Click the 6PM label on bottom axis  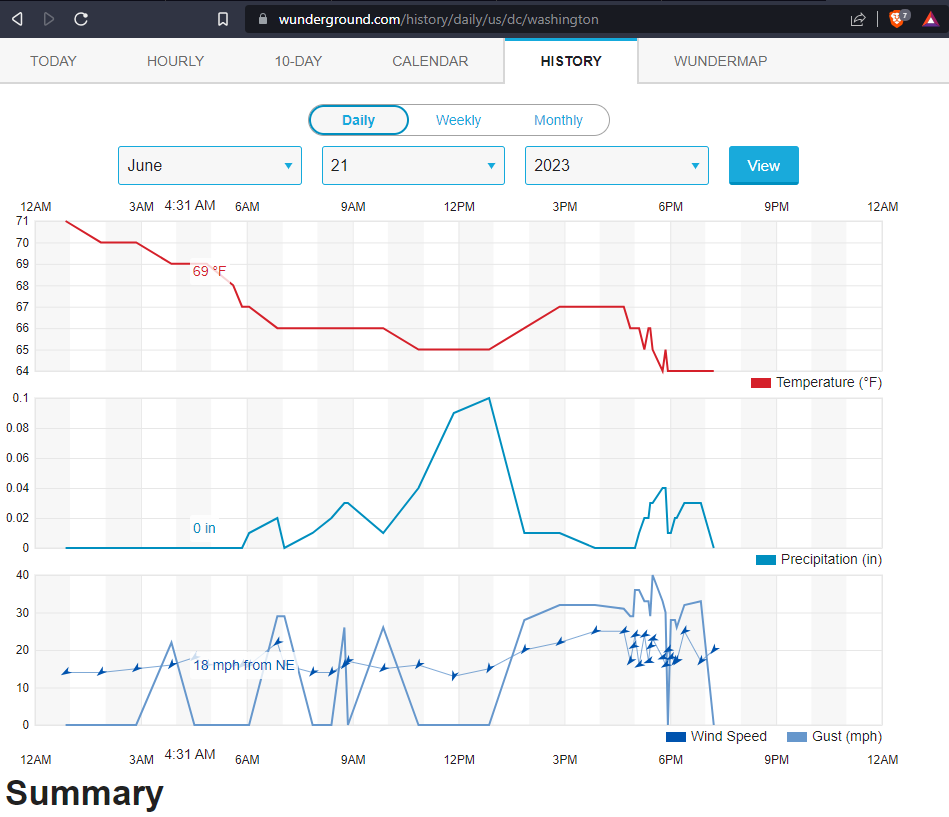[671, 760]
